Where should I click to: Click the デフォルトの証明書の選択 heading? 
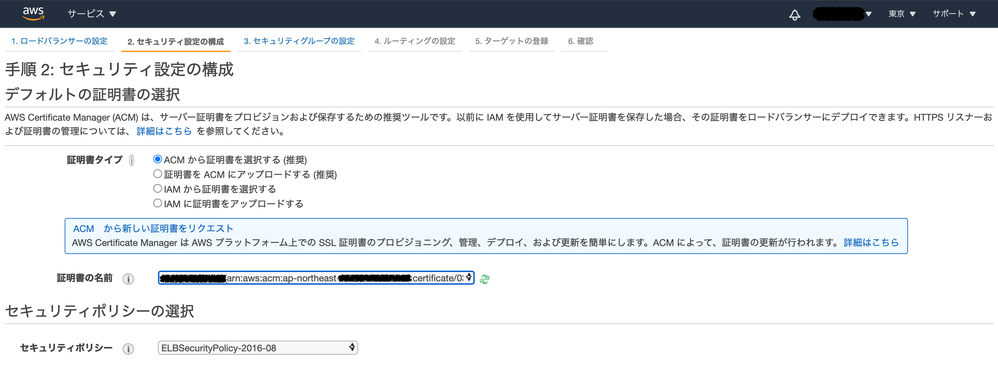(x=92, y=95)
